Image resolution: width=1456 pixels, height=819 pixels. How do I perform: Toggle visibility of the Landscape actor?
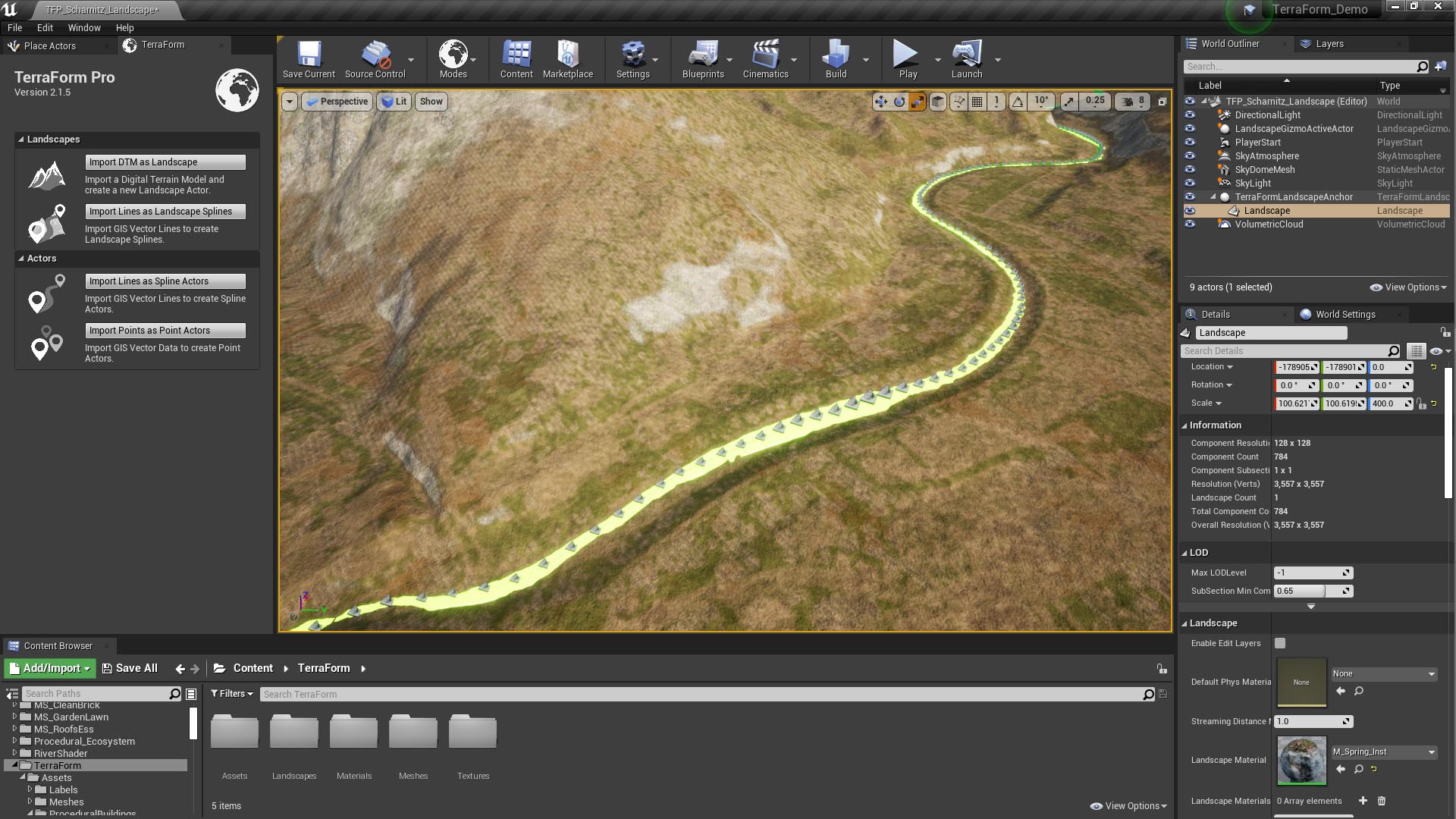click(1189, 211)
